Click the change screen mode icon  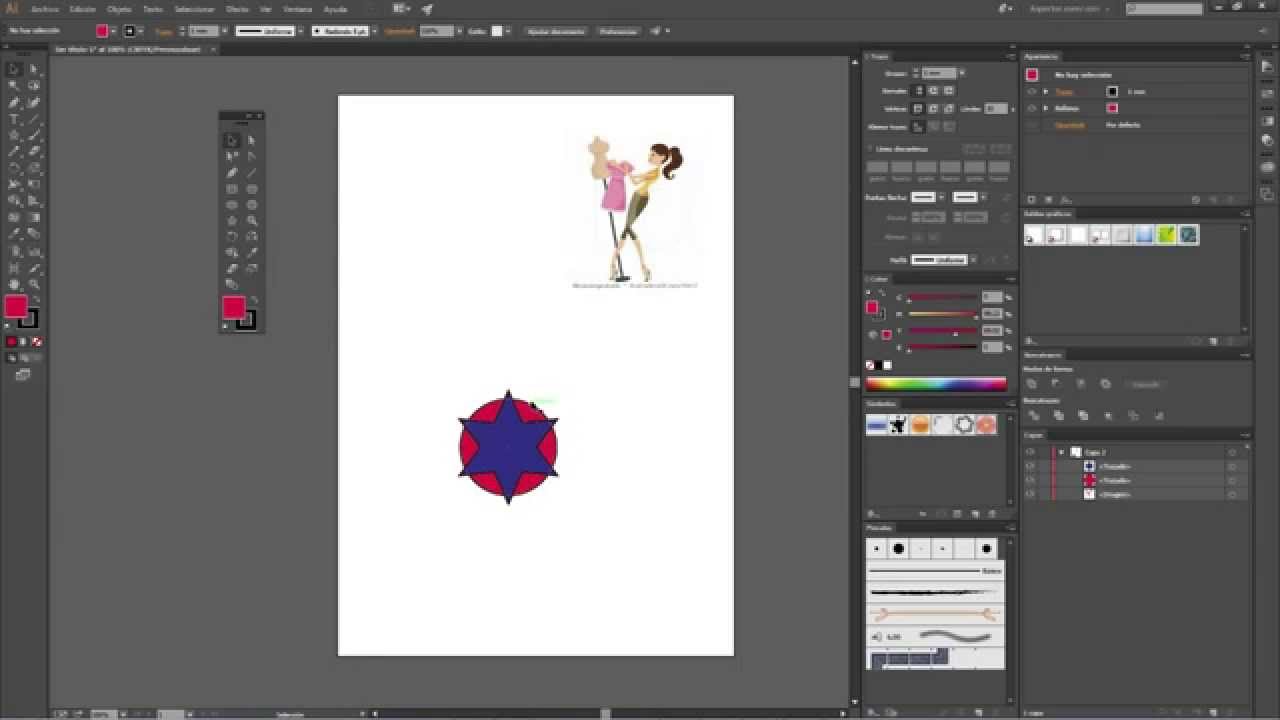click(22, 375)
